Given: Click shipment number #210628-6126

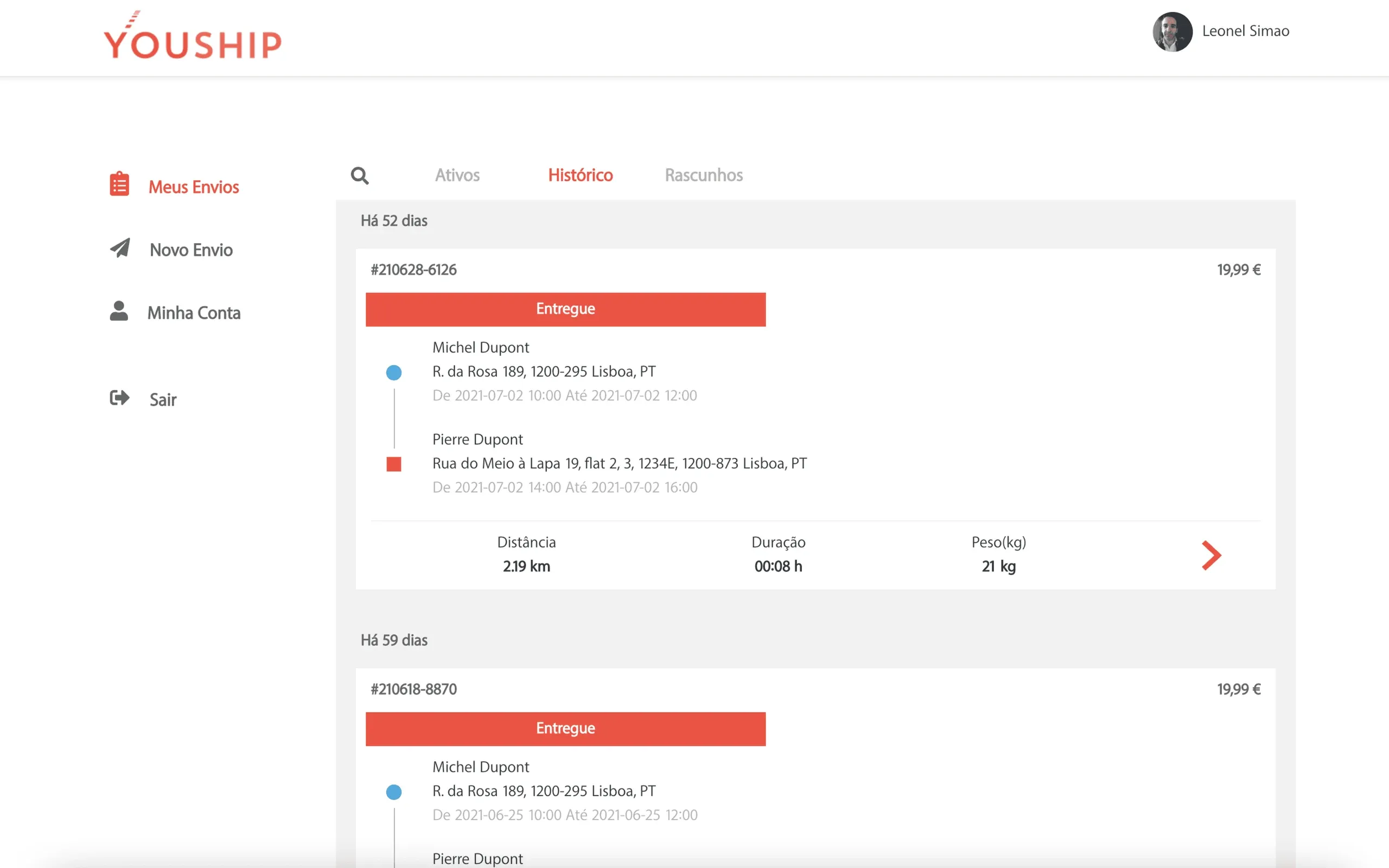Looking at the screenshot, I should click(x=414, y=270).
